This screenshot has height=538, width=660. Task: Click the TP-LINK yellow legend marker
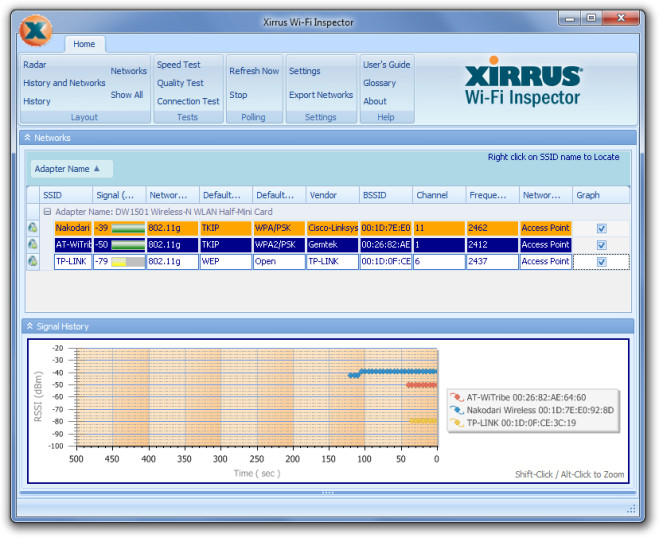click(x=457, y=423)
